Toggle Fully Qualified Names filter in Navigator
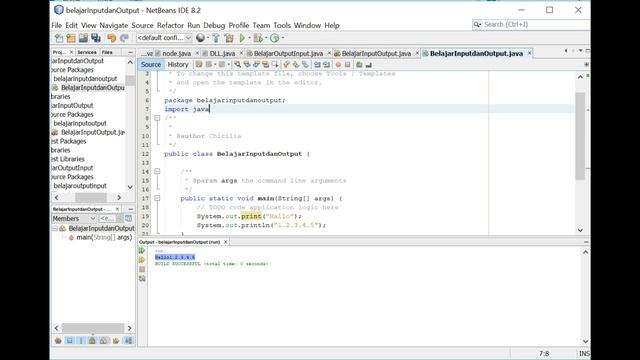This screenshot has width=640, height=360. coord(116,340)
